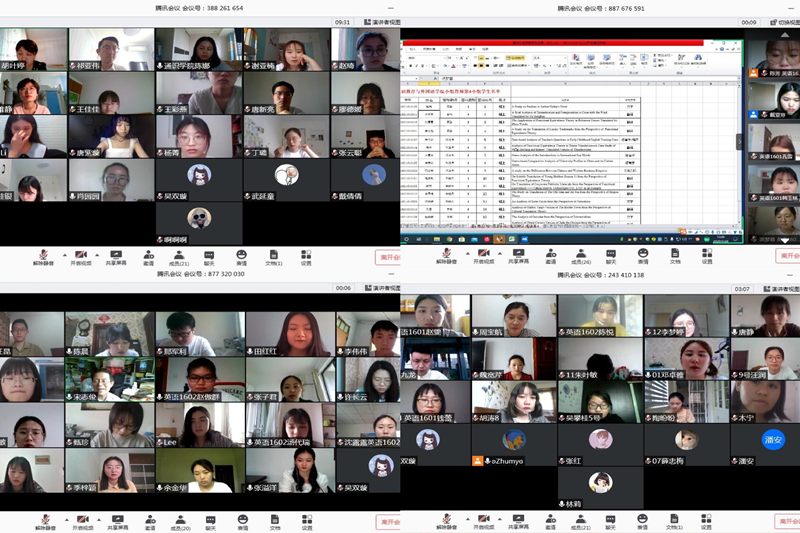Open Share Screen in meeting 887 676 591
This screenshot has width=800, height=533.
(518, 254)
